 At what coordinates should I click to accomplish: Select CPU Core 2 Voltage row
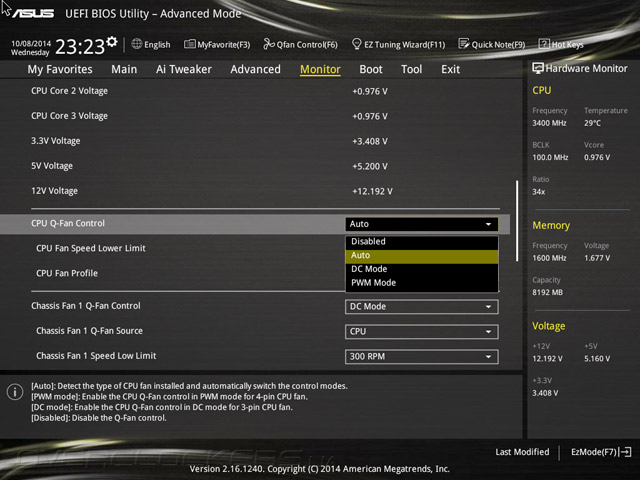(x=255, y=91)
